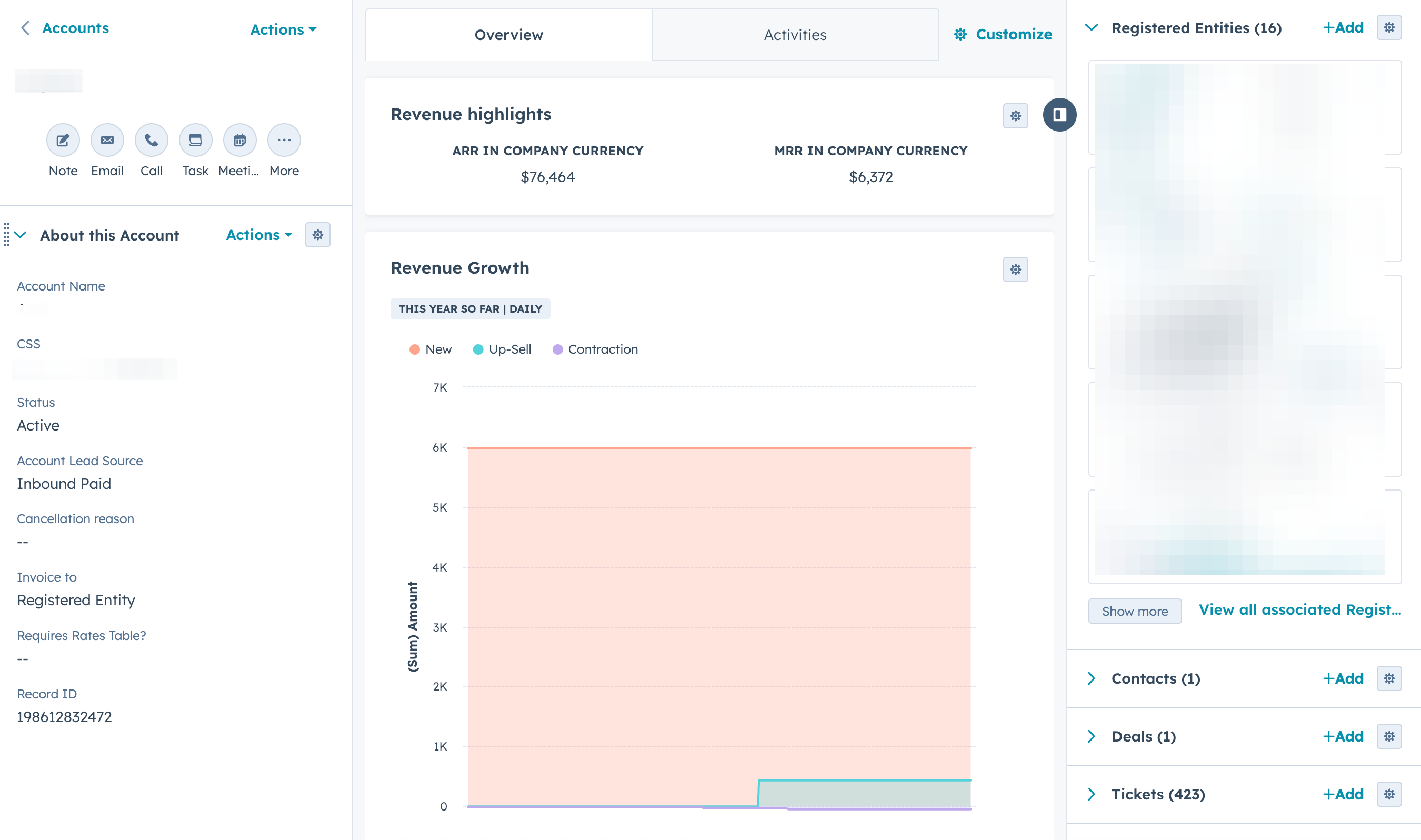Click the Email envelope icon
Image resolution: width=1421 pixels, height=840 pixels.
pyautogui.click(x=107, y=141)
